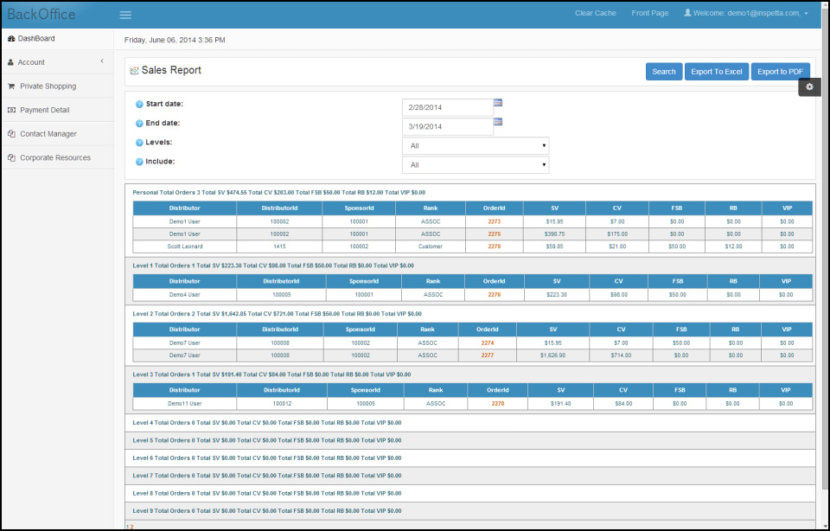Open Payment Detail page
The image size is (830, 531).
(57, 110)
